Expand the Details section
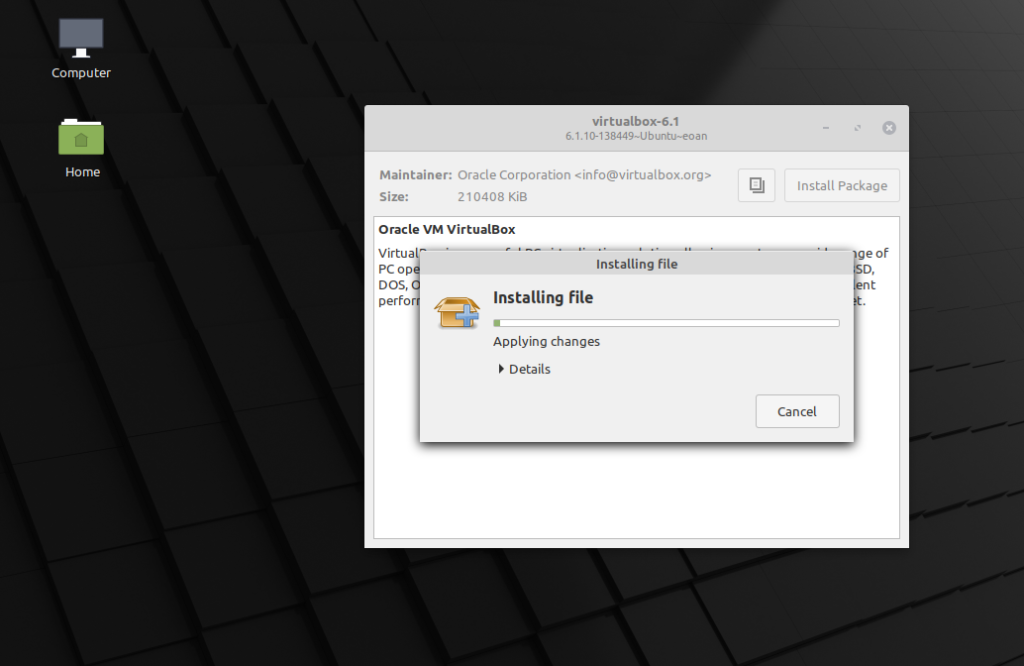 [x=524, y=369]
